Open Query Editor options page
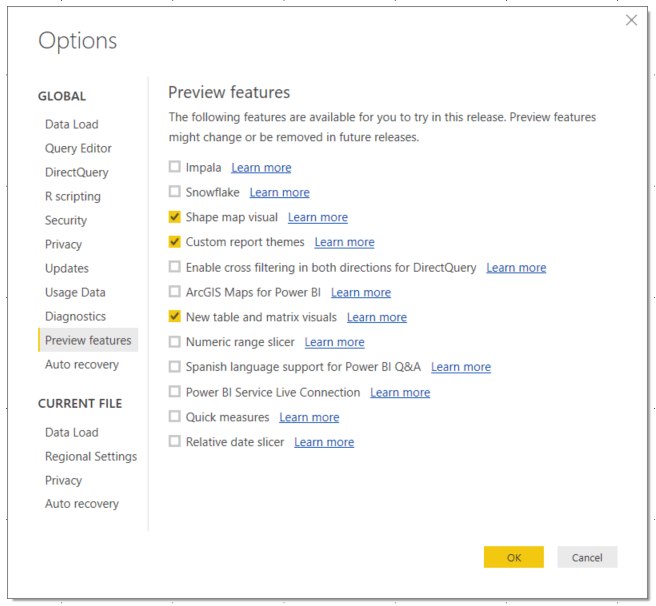656x606 pixels. tap(78, 149)
